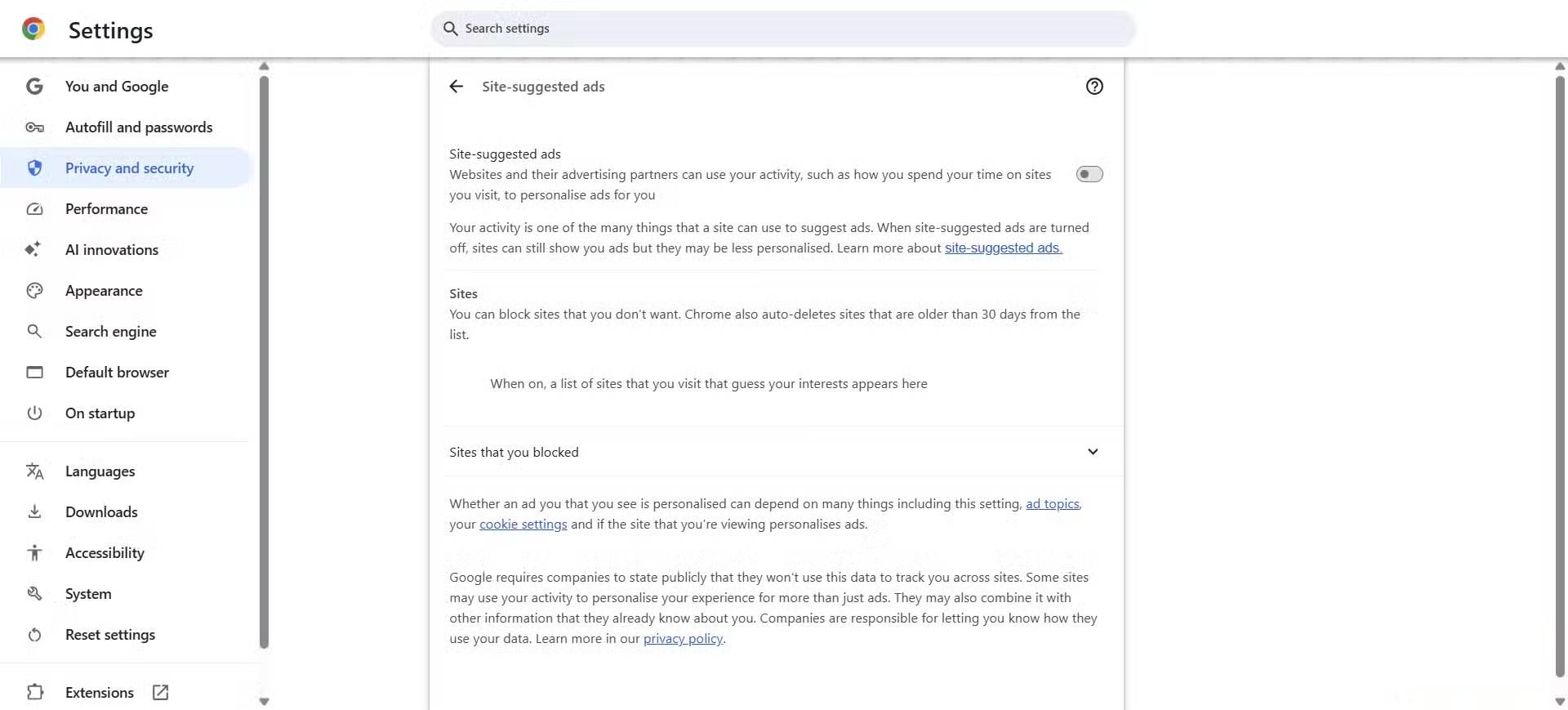Open the site-suggested ads learn more link
This screenshot has width=1568, height=710.
[1003, 248]
